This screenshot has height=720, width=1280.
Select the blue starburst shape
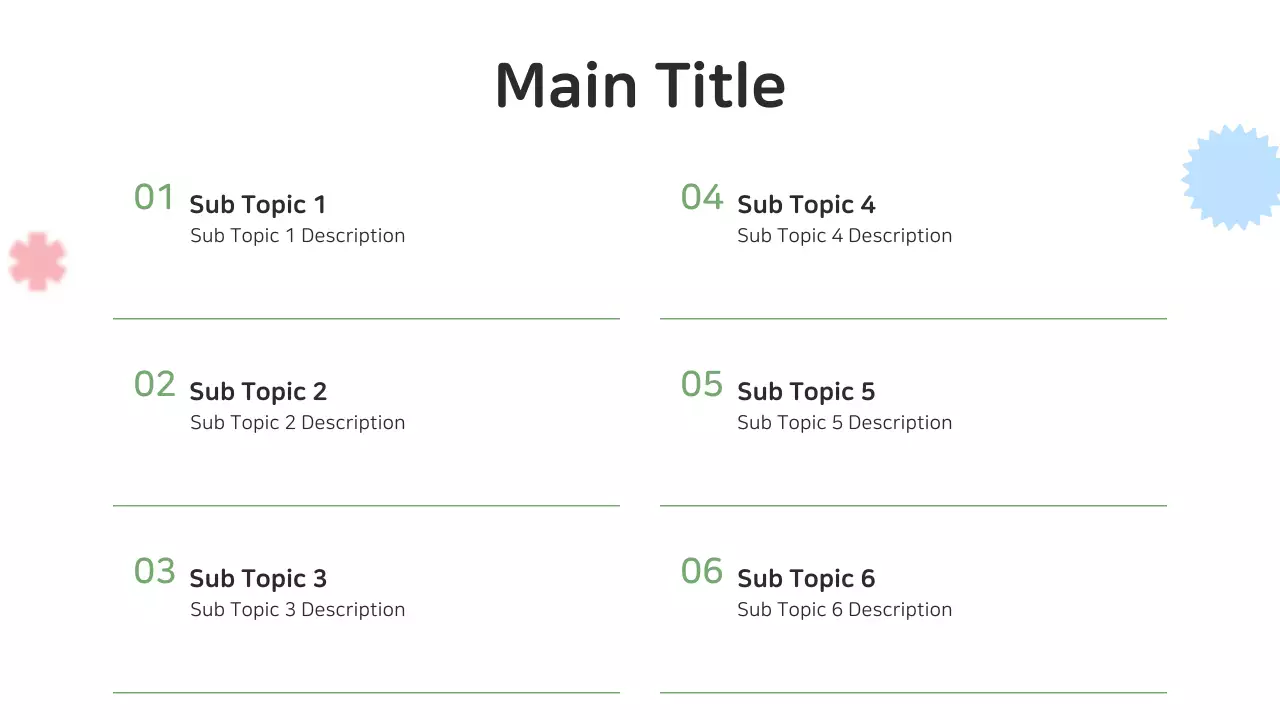(x=1234, y=177)
